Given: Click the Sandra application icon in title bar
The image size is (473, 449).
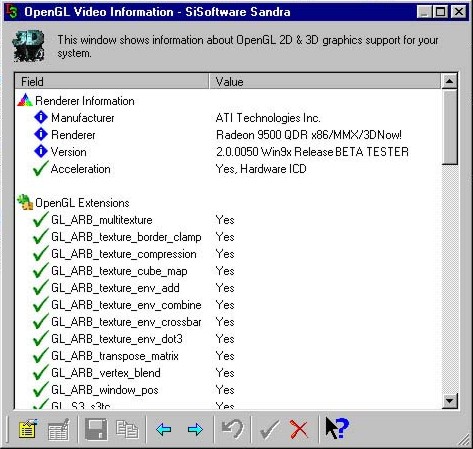Looking at the screenshot, I should (12, 12).
